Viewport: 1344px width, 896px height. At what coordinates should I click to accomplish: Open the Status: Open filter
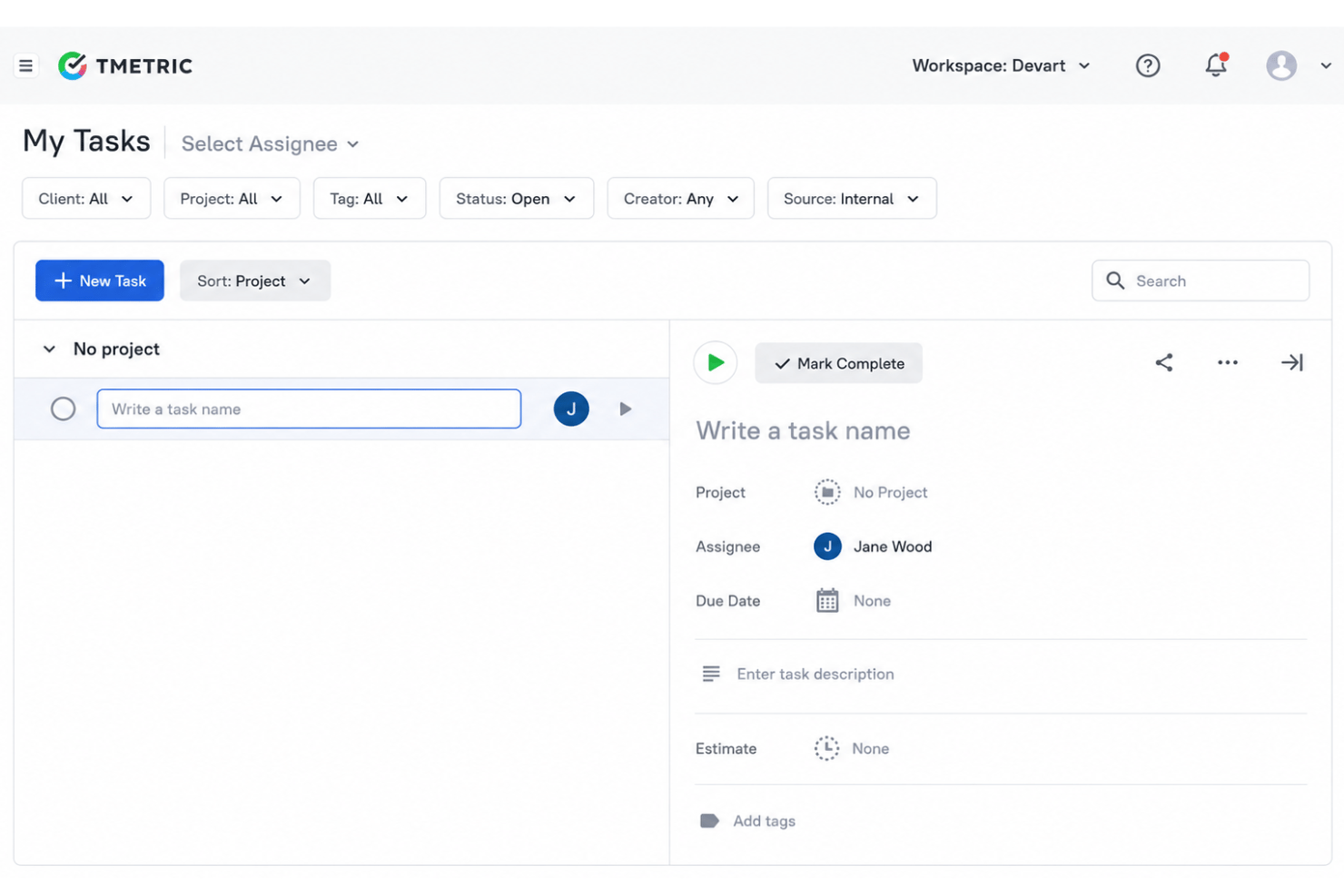click(517, 198)
